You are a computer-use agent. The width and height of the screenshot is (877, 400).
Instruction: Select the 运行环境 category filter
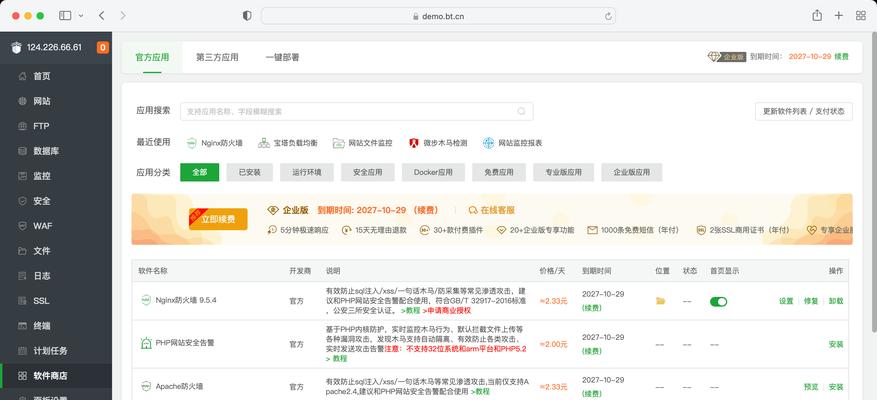pyautogui.click(x=307, y=172)
